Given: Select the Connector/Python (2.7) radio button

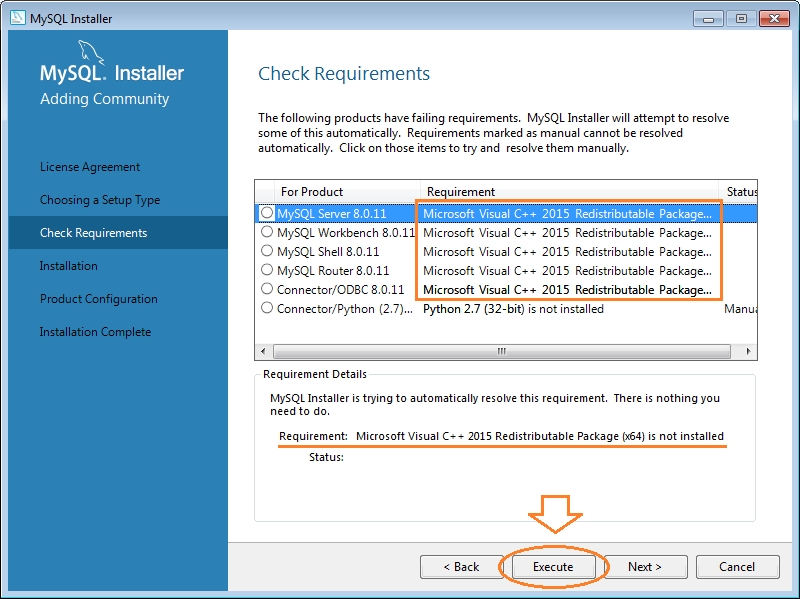Looking at the screenshot, I should (267, 308).
